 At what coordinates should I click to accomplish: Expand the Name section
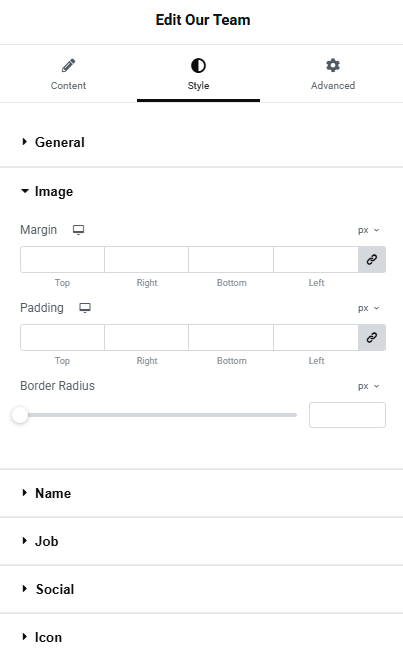tap(46, 493)
